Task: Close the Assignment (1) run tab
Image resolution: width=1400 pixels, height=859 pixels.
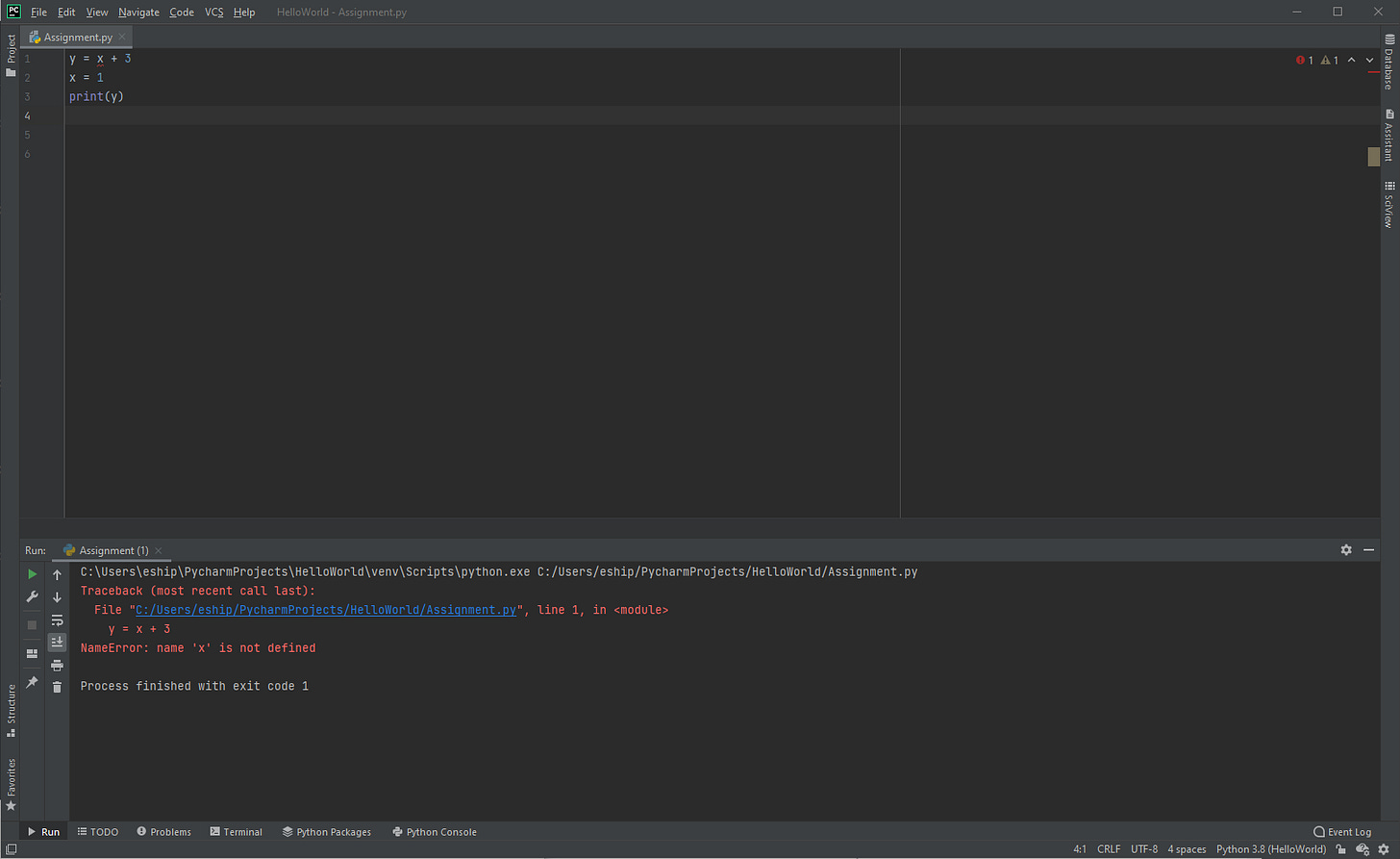Action: [x=159, y=550]
